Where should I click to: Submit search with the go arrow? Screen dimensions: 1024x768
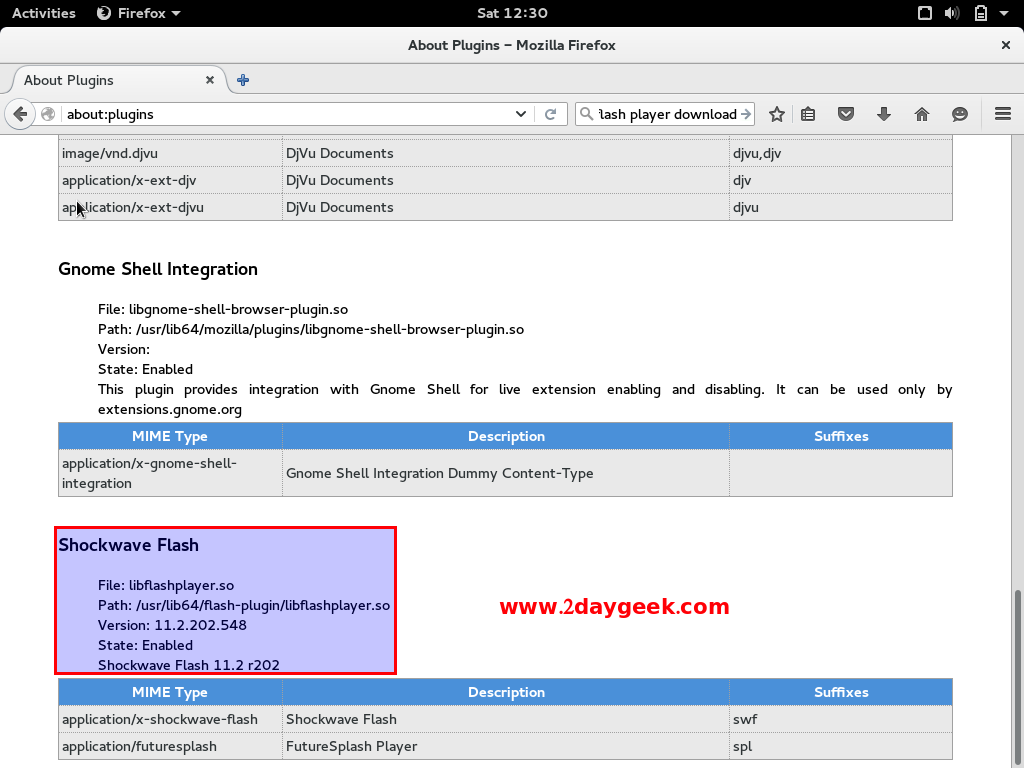point(746,114)
